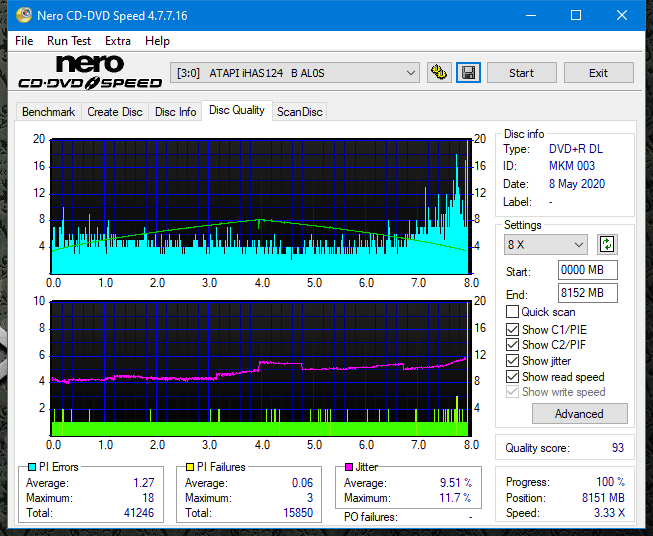Click the Speed value 3.33 X

[x=609, y=513]
